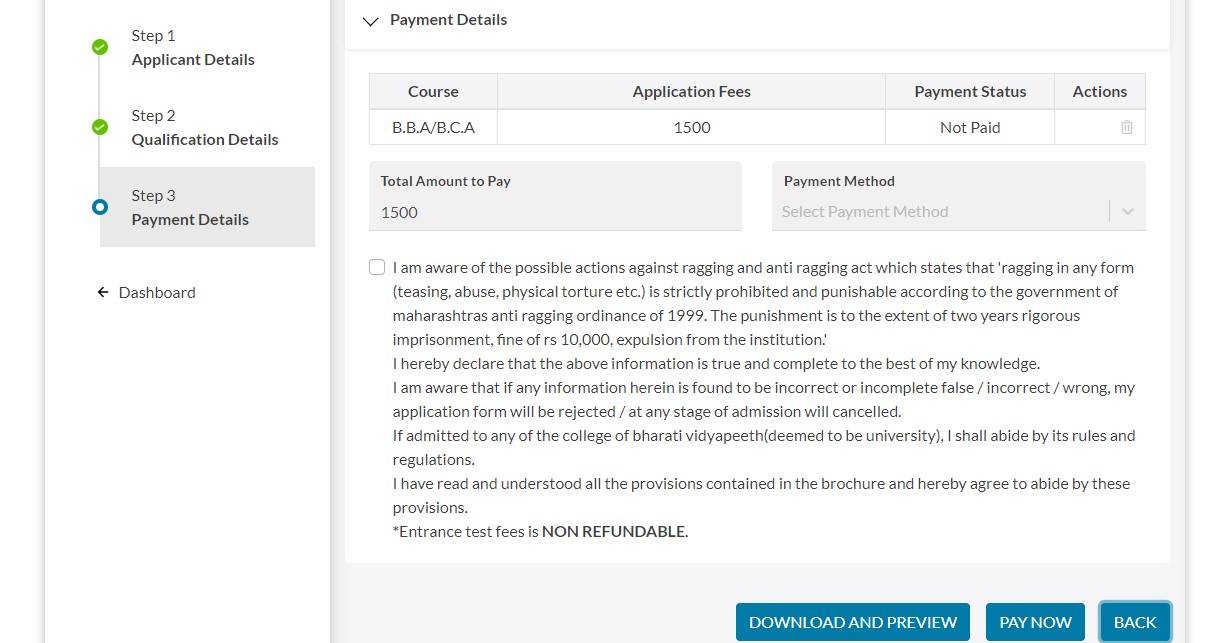Image resolution: width=1211 pixels, height=643 pixels.
Task: Click the back arrow beside Dashboard
Action: pyautogui.click(x=103, y=292)
